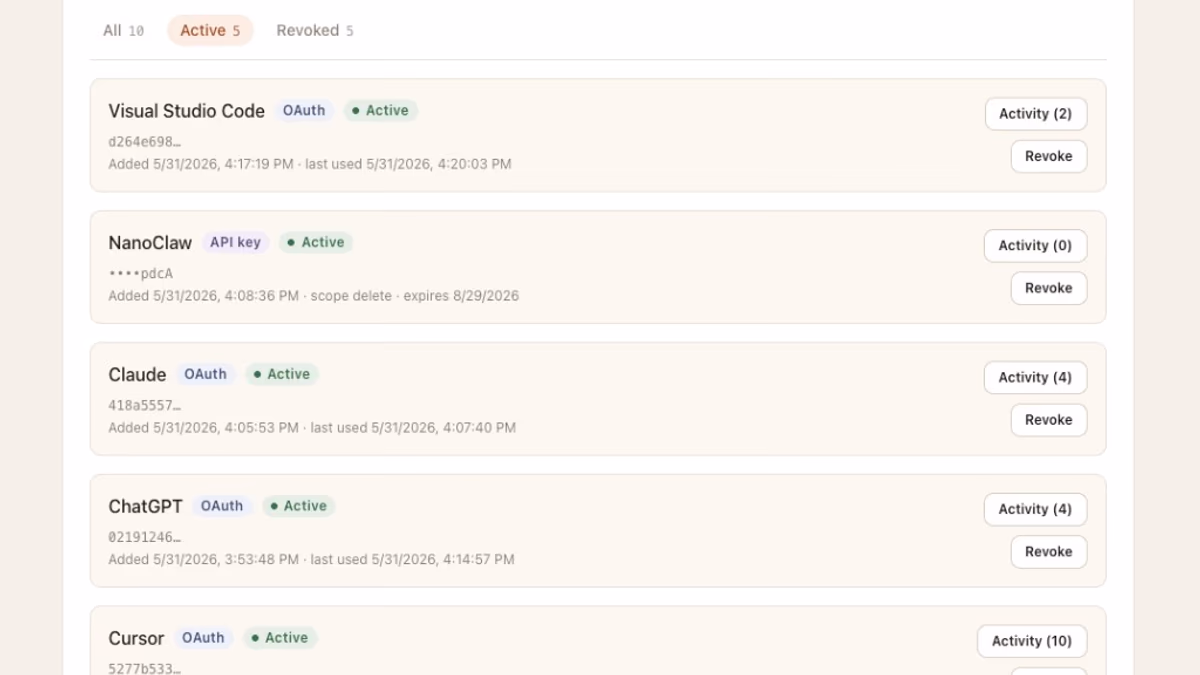
Task: Click the Active status beside ChatGPT
Action: click(299, 507)
